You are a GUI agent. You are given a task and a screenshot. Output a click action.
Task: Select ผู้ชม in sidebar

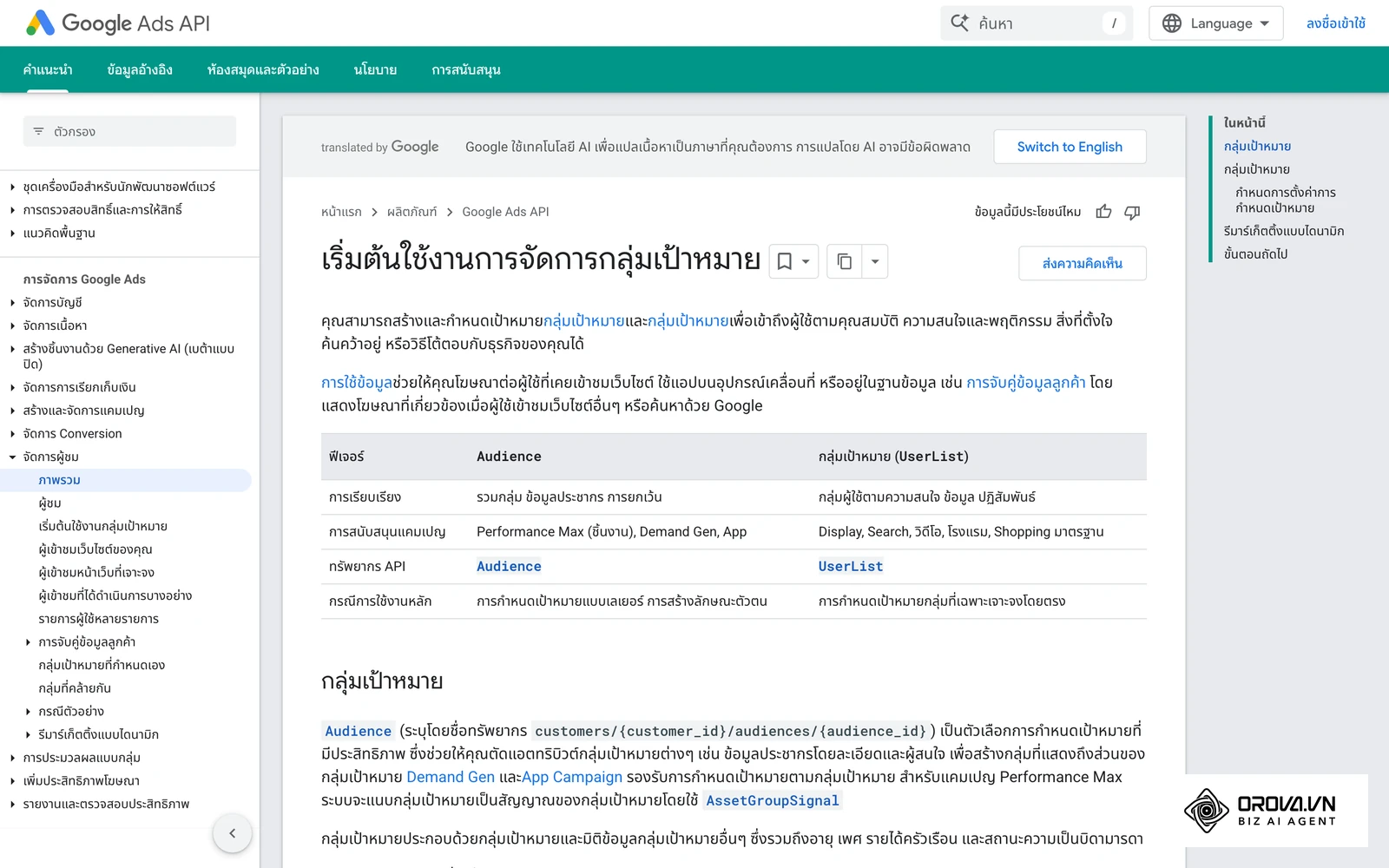coord(49,503)
